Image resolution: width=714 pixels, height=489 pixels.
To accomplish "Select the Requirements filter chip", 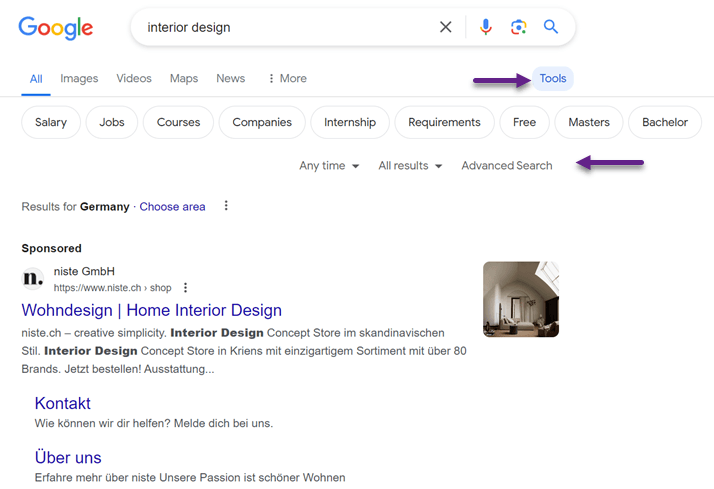I will (444, 122).
